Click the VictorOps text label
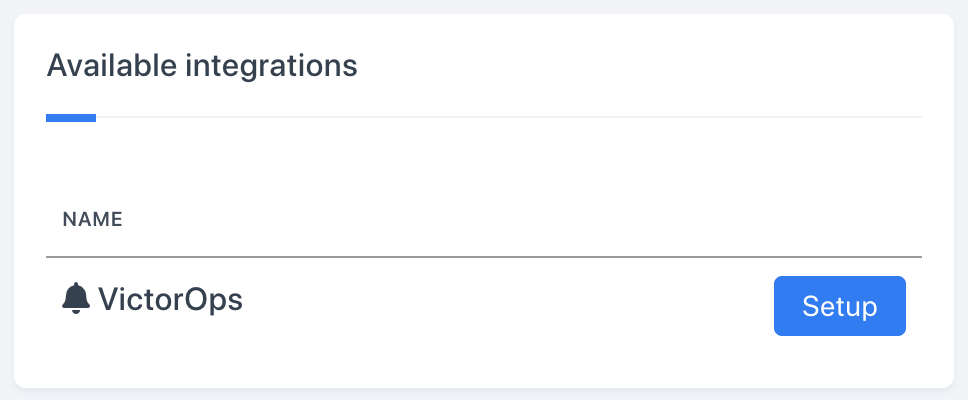The width and height of the screenshot is (968, 400). (x=170, y=299)
